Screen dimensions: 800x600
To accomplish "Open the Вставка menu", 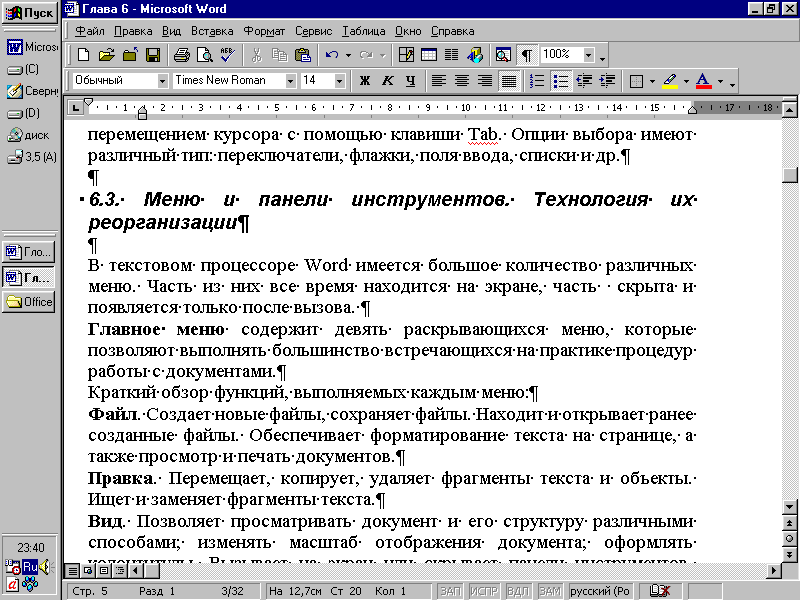I will tap(212, 31).
